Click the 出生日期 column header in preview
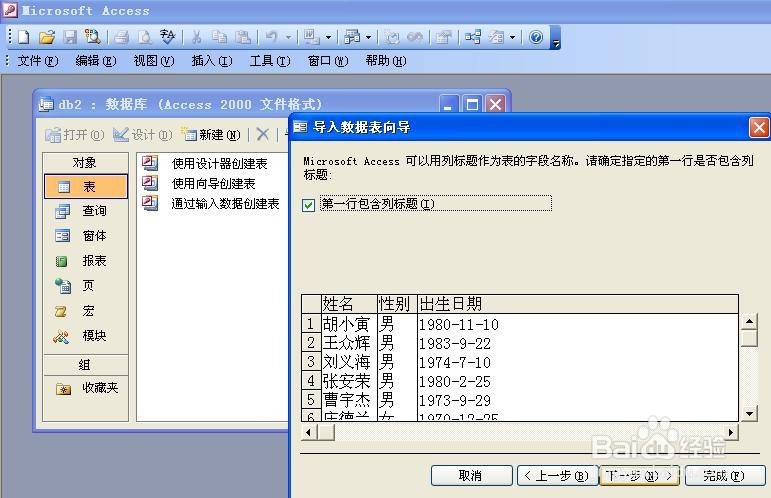Image resolution: width=771 pixels, height=498 pixels. tap(578, 304)
